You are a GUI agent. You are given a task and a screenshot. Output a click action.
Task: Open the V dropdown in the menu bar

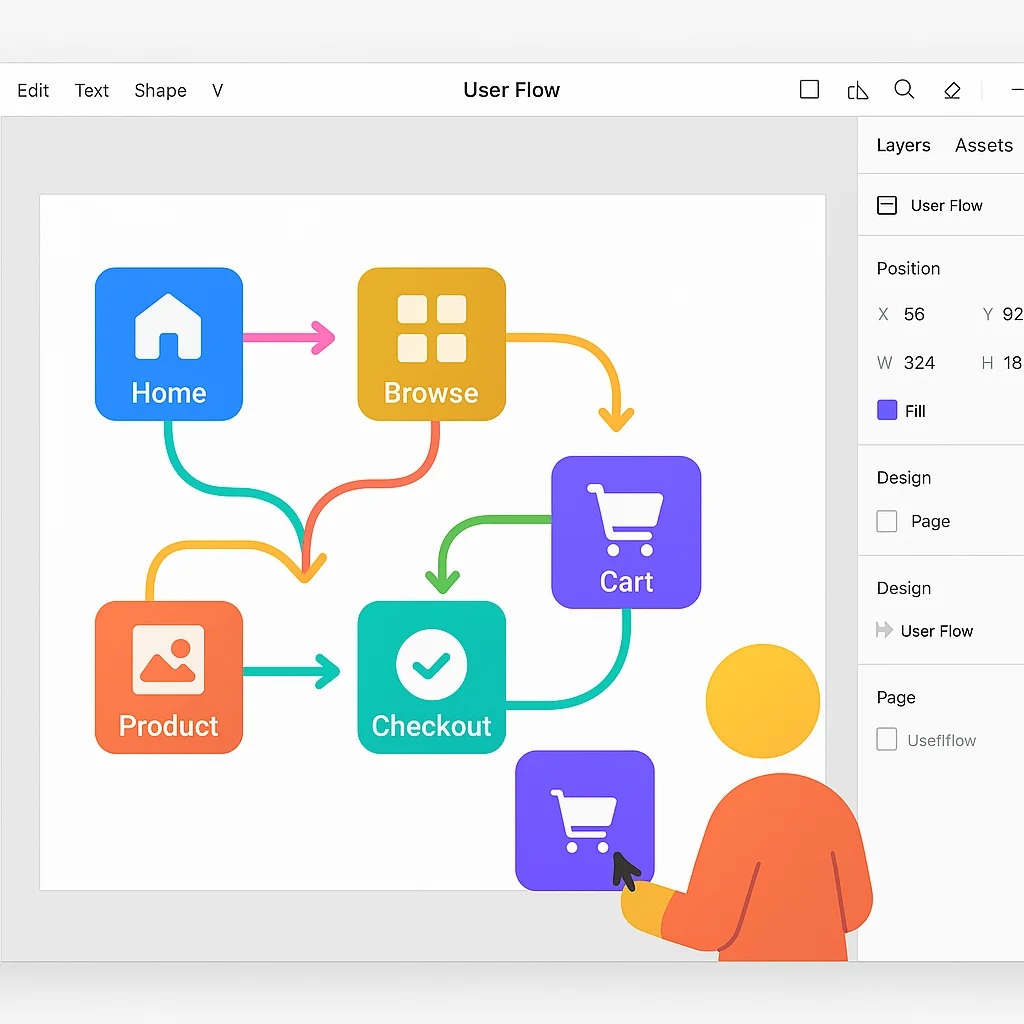(217, 90)
